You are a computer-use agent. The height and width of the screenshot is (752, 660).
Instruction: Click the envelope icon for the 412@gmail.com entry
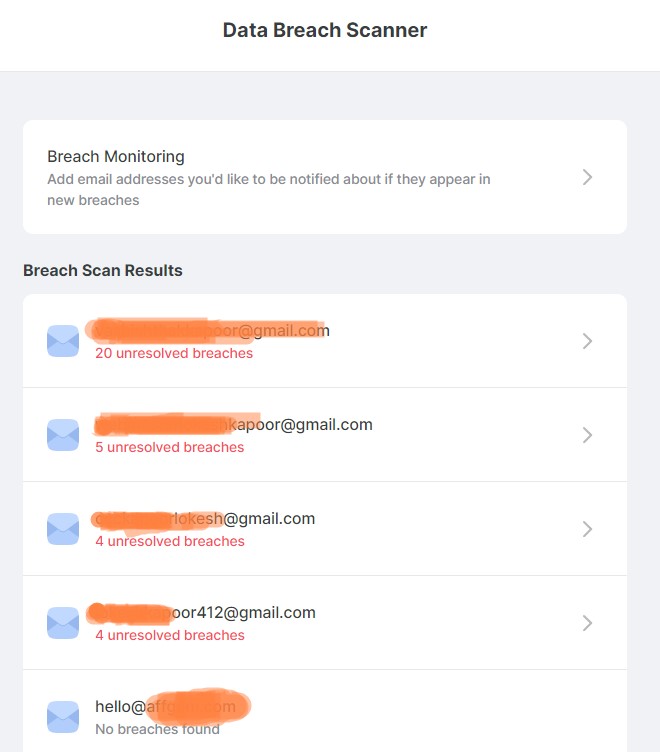tap(63, 623)
